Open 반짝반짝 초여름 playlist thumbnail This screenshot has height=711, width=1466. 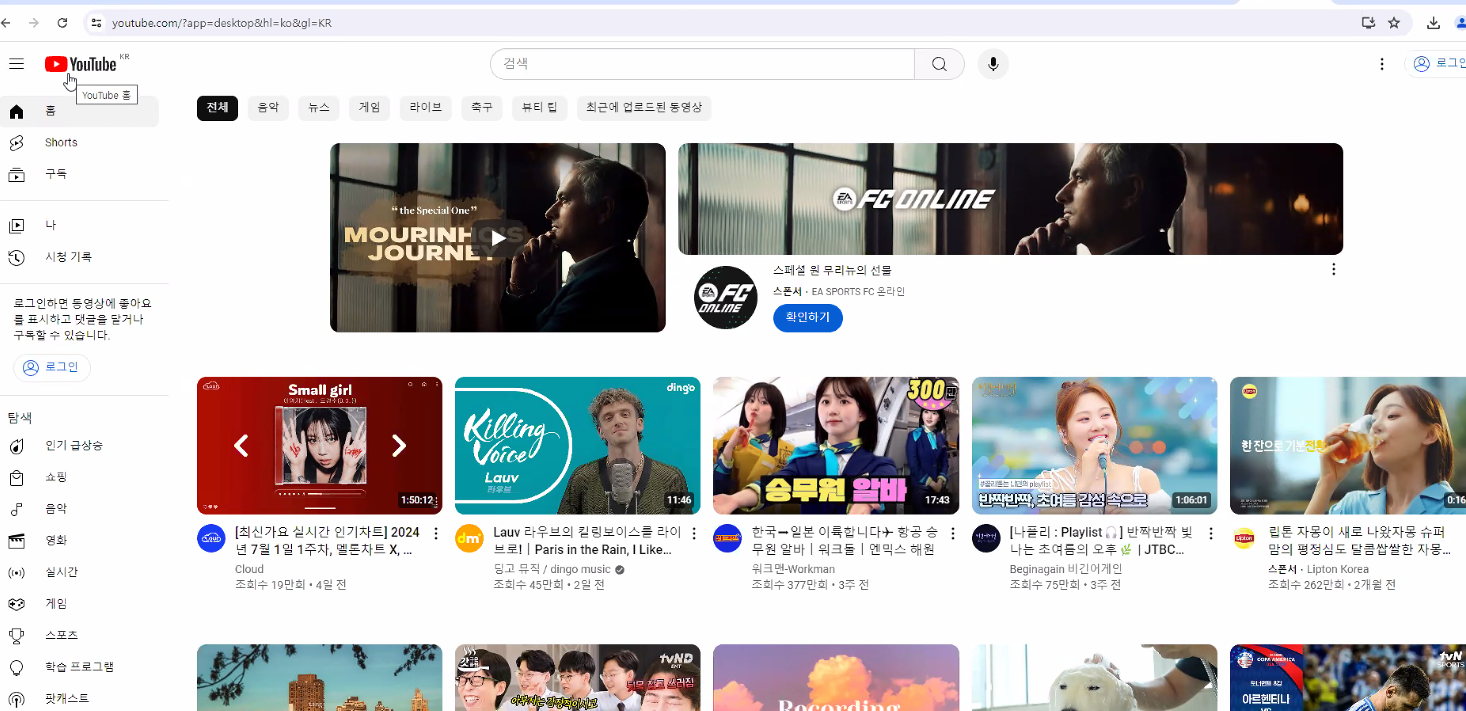(1094, 446)
